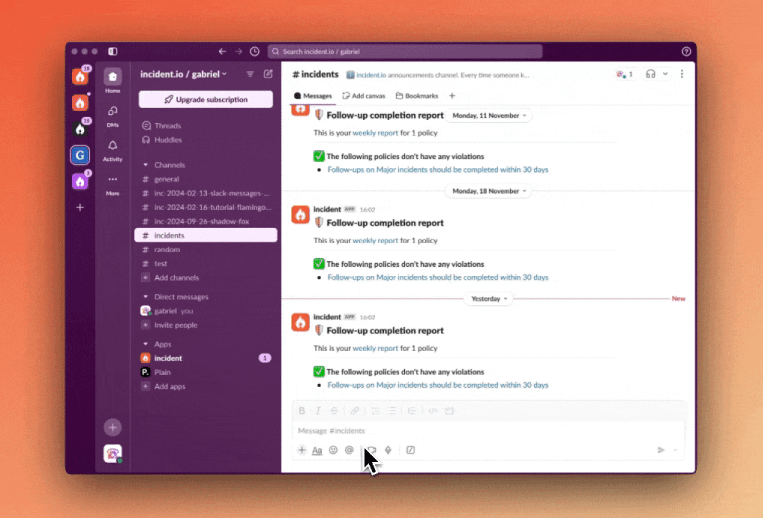The height and width of the screenshot is (518, 763).
Task: Collapse the Direct messages section
Action: (145, 297)
